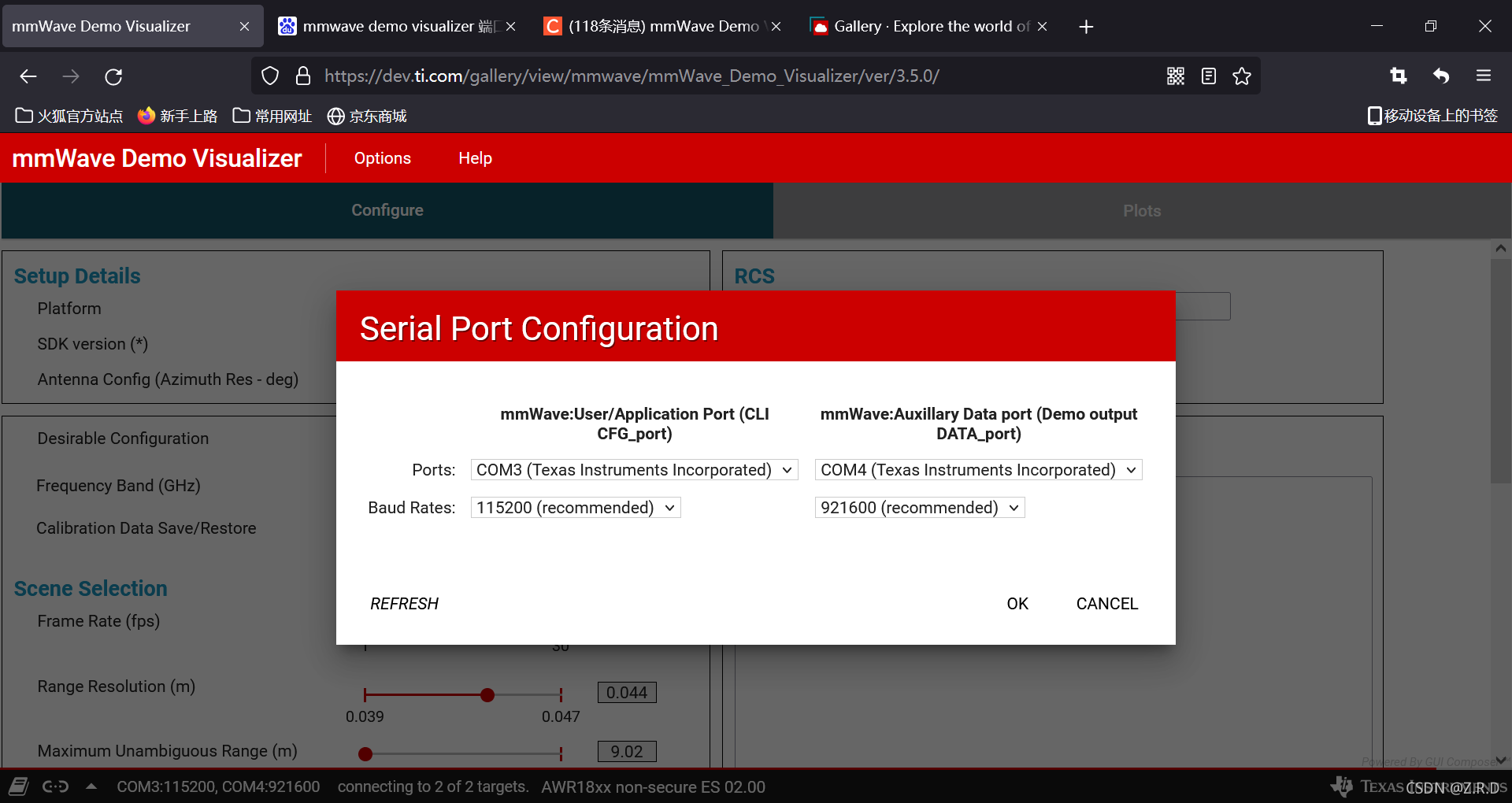Click the site security lock icon

(x=302, y=76)
